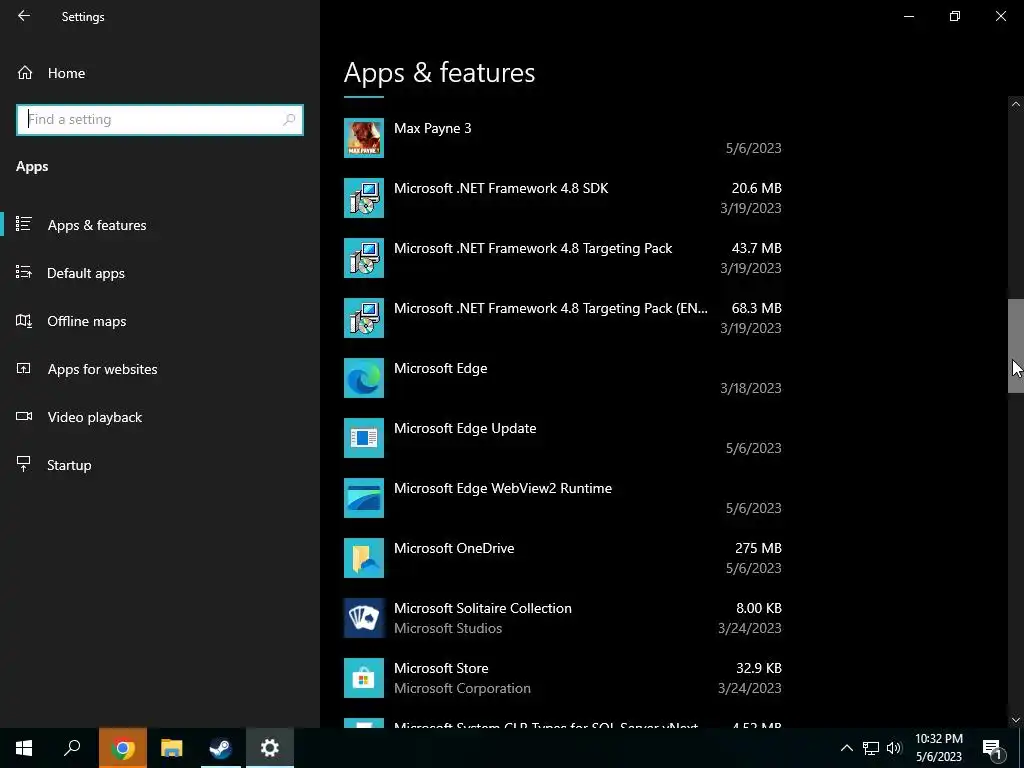1024x768 pixels.
Task: Click the 68.3 MB Targeting Pack (EN...) icon
Action: tap(364, 318)
